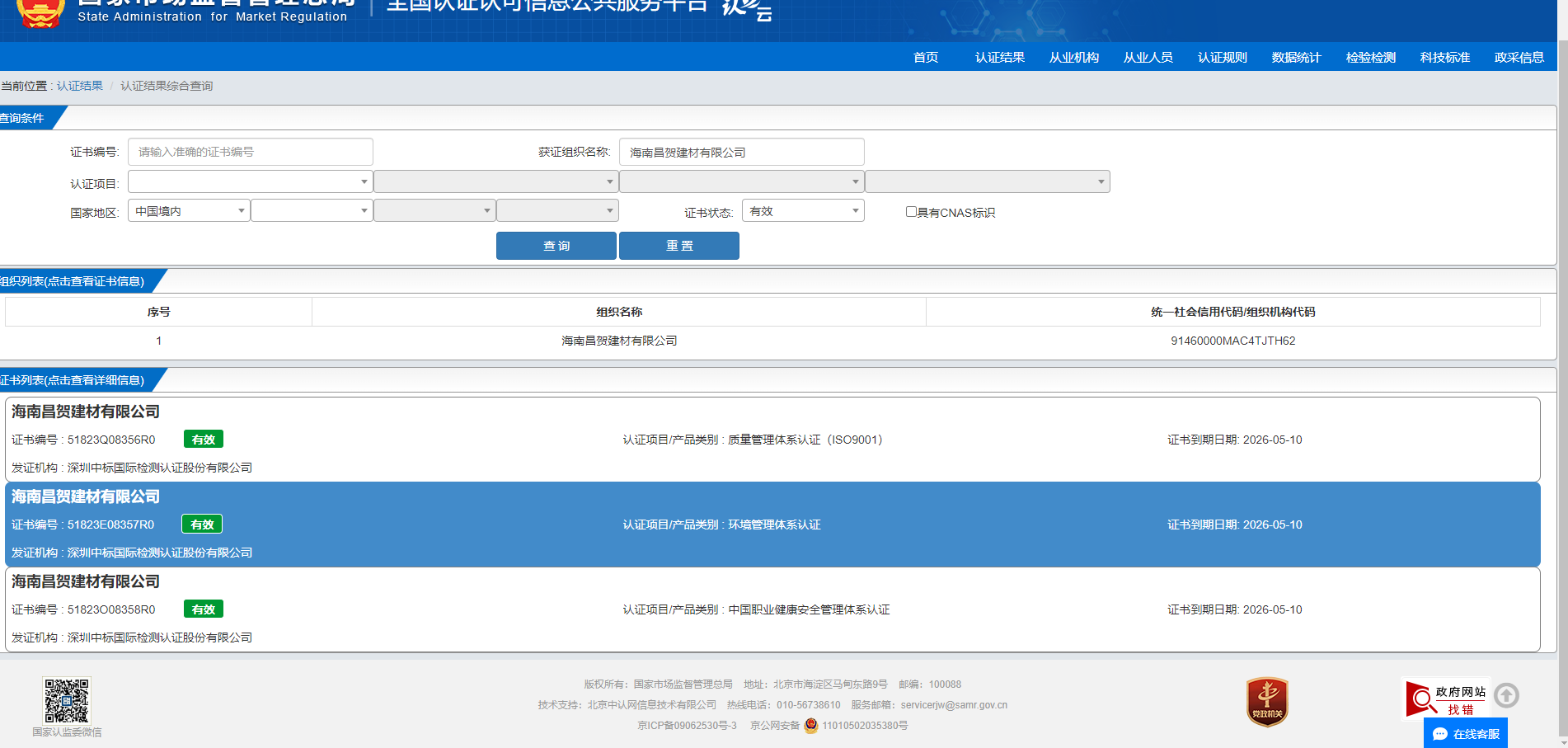Click the scroll-to-top arrow icon
Image resolution: width=1568 pixels, height=748 pixels.
point(1506,695)
